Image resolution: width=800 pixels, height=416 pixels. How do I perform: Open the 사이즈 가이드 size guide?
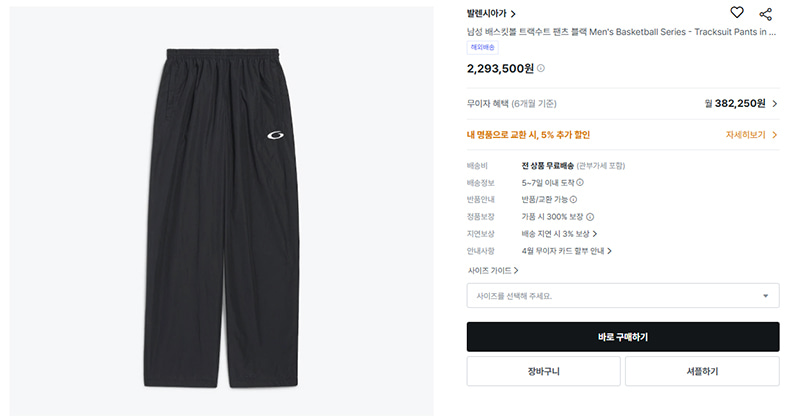pyautogui.click(x=492, y=270)
